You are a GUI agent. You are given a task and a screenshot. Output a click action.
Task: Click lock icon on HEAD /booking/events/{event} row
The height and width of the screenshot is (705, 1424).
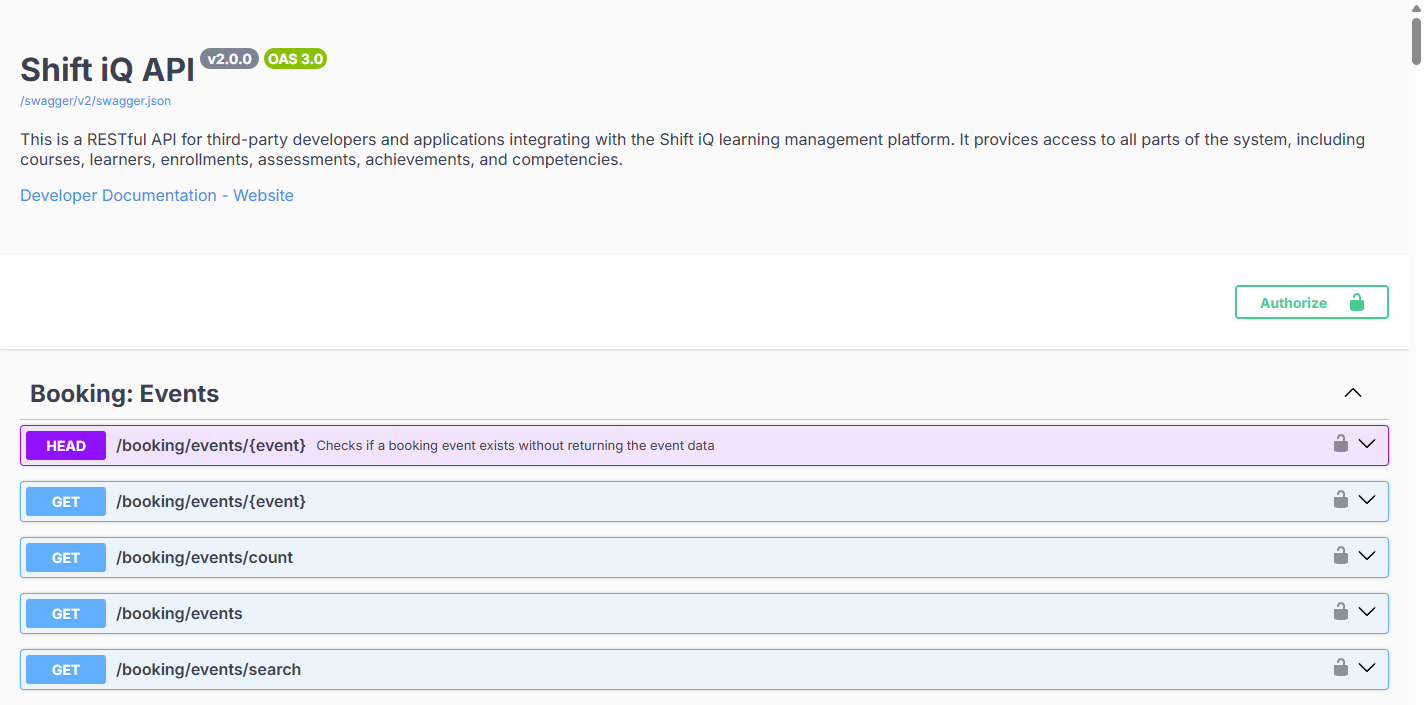point(1341,443)
